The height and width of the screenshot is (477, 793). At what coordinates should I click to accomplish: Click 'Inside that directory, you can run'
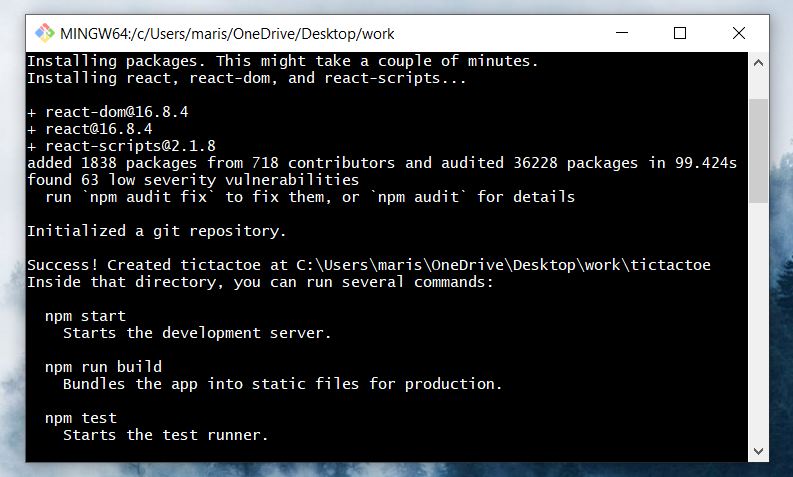pyautogui.click(x=260, y=282)
